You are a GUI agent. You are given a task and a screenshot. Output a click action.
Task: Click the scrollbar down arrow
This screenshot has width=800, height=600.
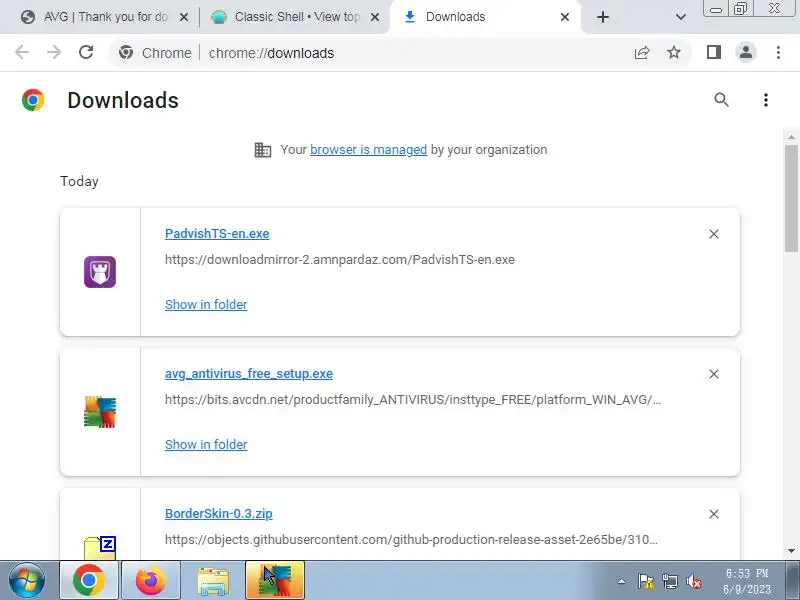pyautogui.click(x=791, y=551)
